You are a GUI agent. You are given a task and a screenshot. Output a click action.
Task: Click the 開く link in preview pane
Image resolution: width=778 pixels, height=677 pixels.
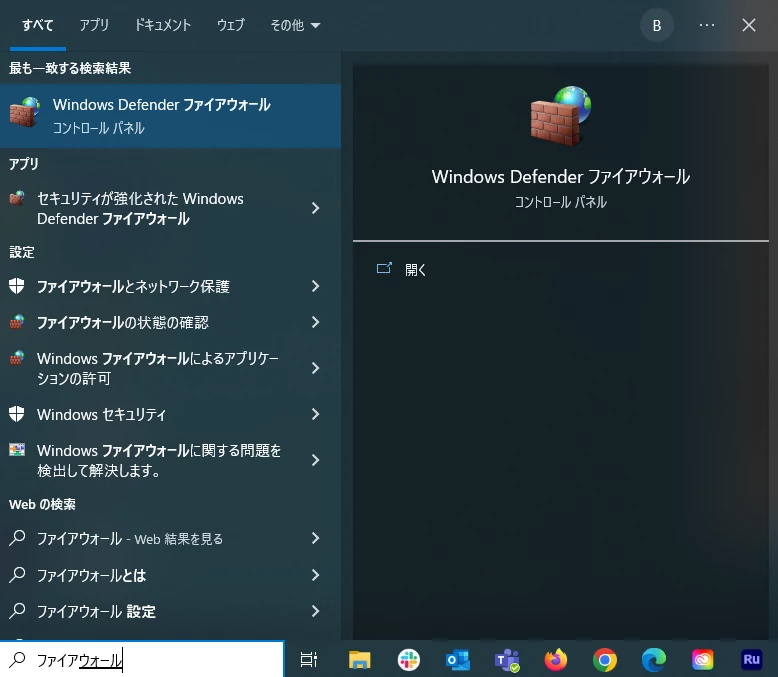(415, 270)
